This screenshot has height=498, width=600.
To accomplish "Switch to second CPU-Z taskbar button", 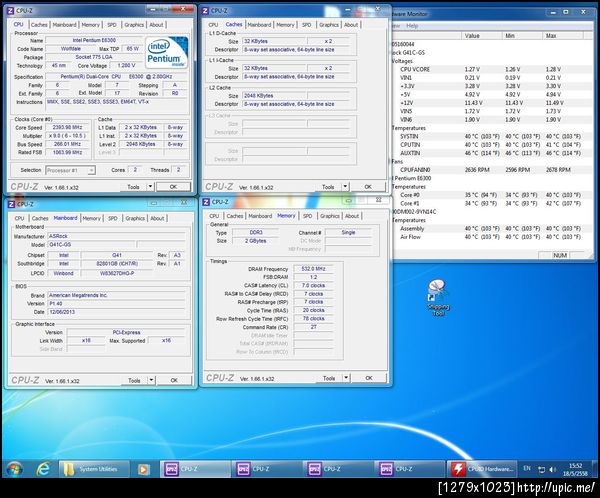I will (x=266, y=469).
